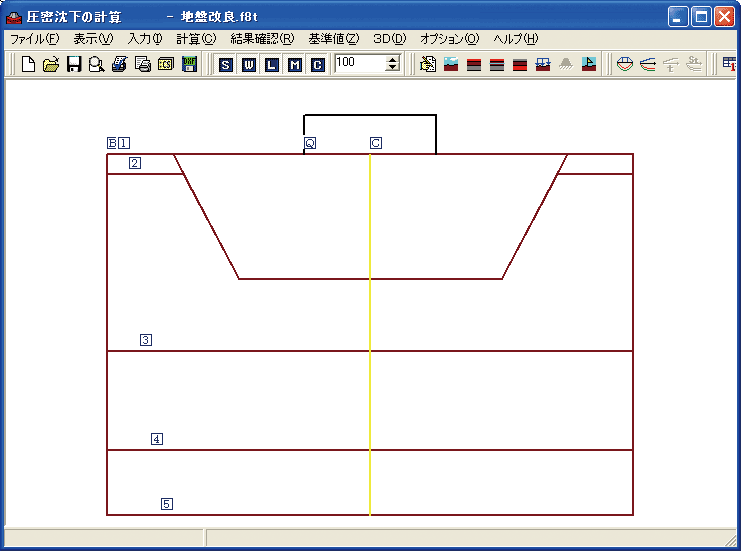Toggle the L display button

[272, 64]
